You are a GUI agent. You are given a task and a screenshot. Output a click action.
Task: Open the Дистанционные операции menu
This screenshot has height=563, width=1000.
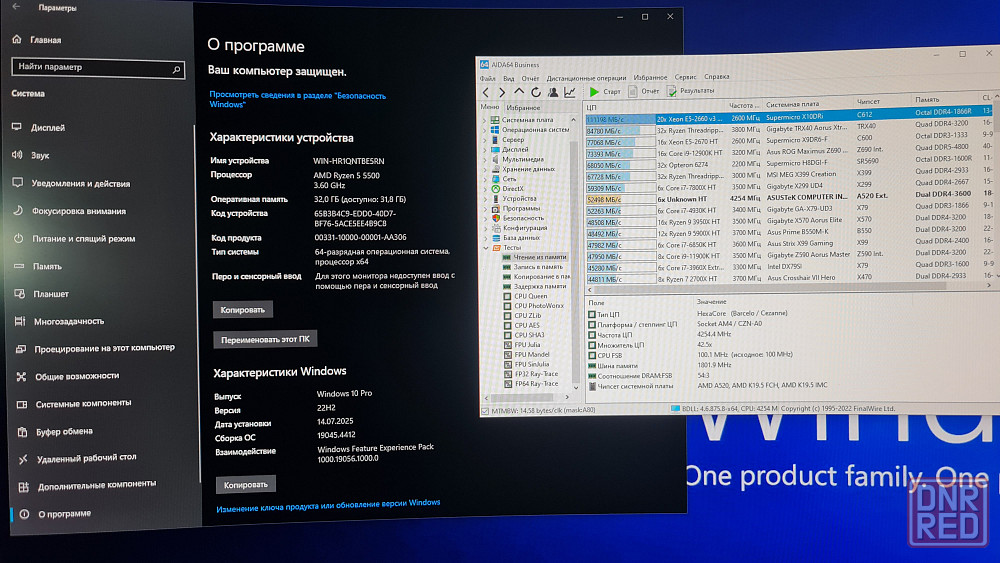pos(586,78)
